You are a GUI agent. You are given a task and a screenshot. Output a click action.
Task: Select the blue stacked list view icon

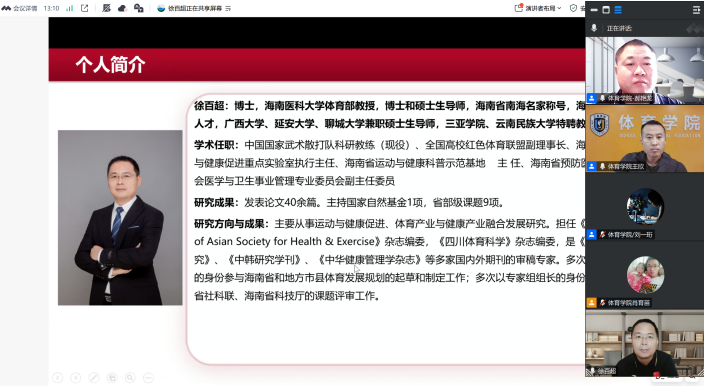point(618,10)
